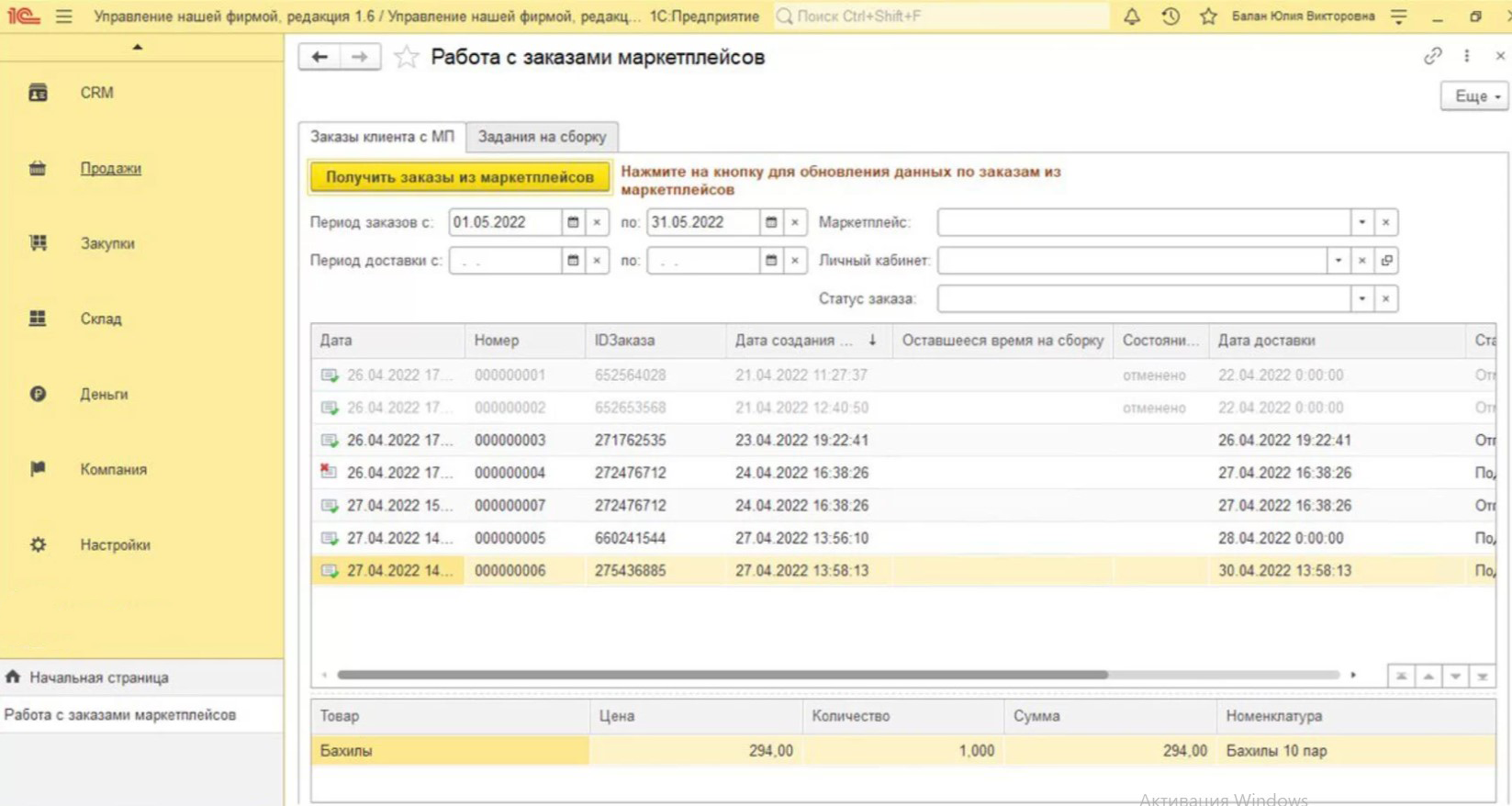Move down one row in the list
The image size is (1512, 806).
[x=1455, y=677]
